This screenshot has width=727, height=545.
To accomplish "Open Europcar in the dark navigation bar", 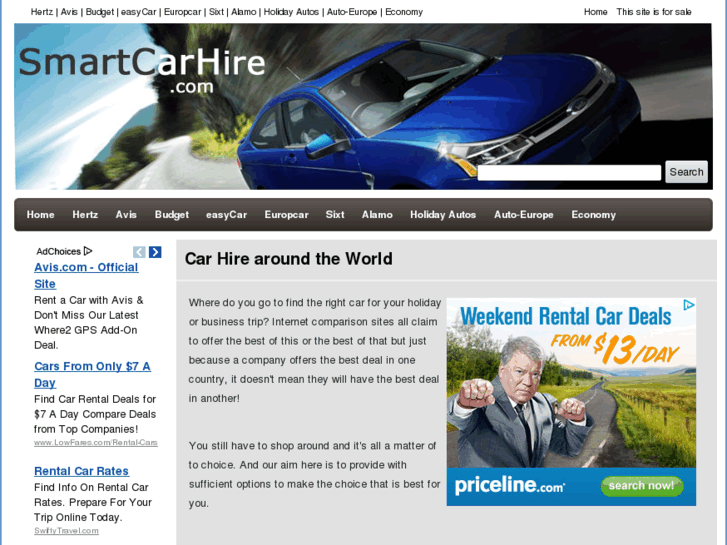I will click(287, 215).
